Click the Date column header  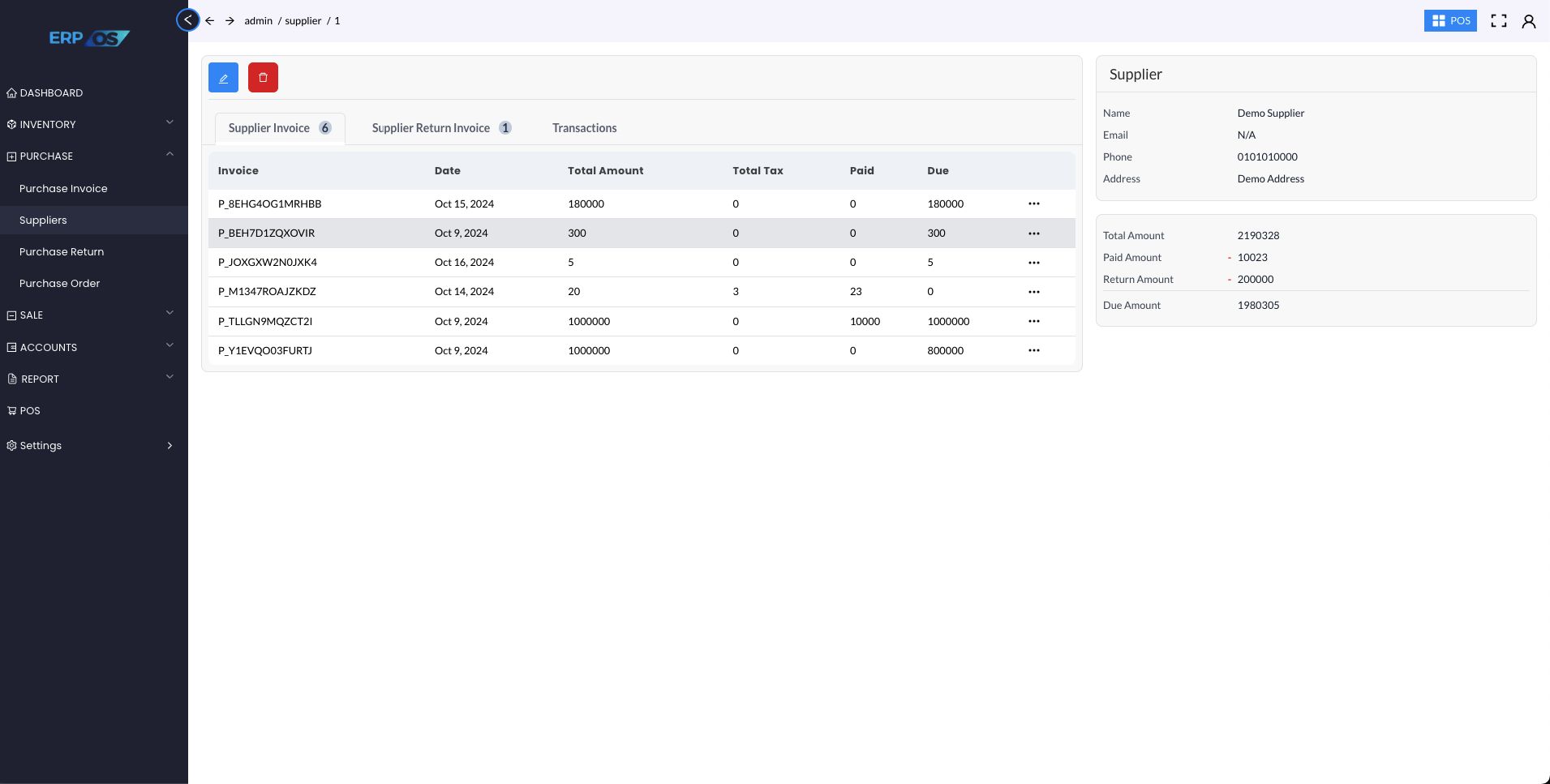pyautogui.click(x=447, y=171)
